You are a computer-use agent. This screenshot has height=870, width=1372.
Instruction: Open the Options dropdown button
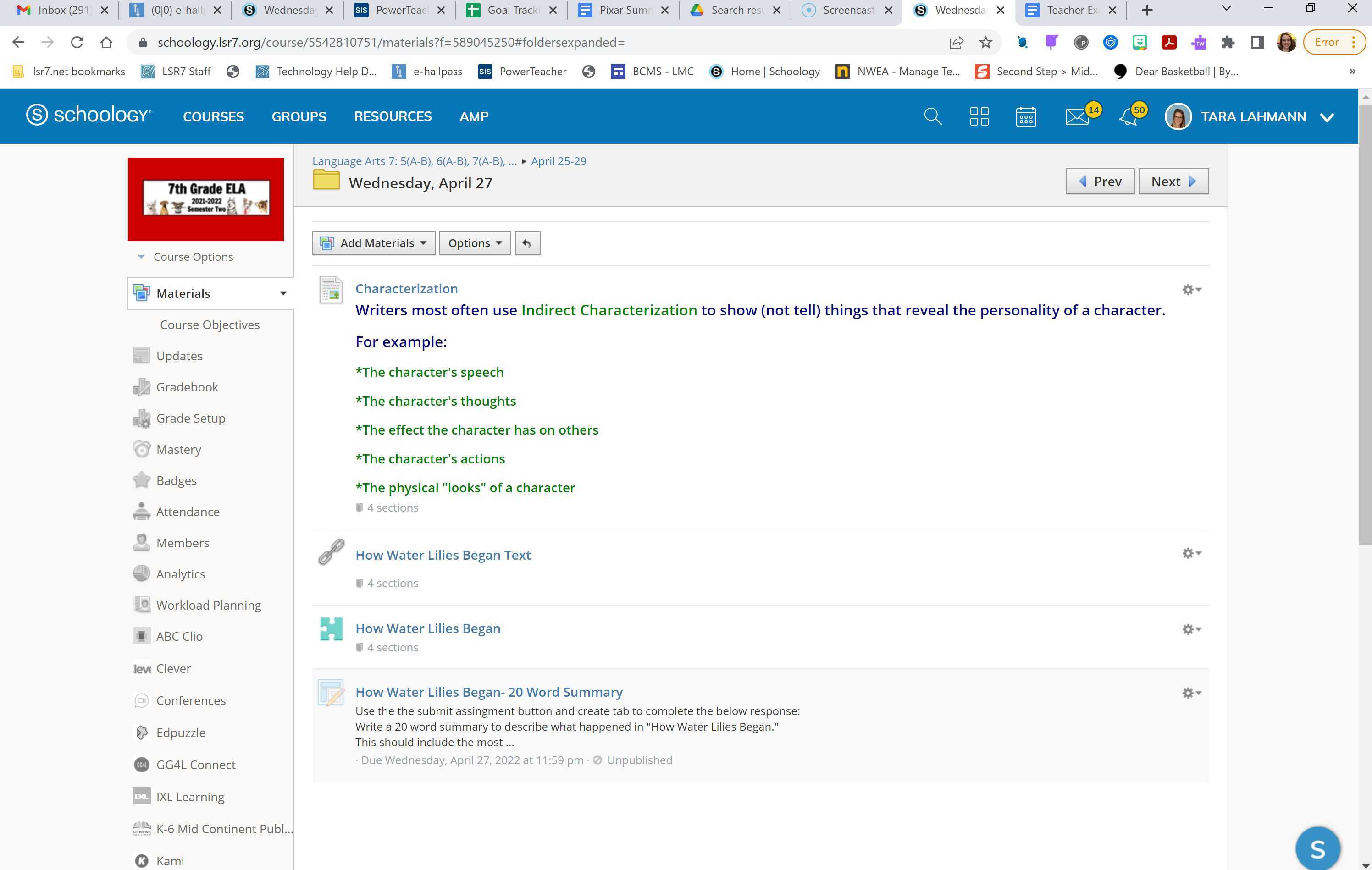click(475, 243)
